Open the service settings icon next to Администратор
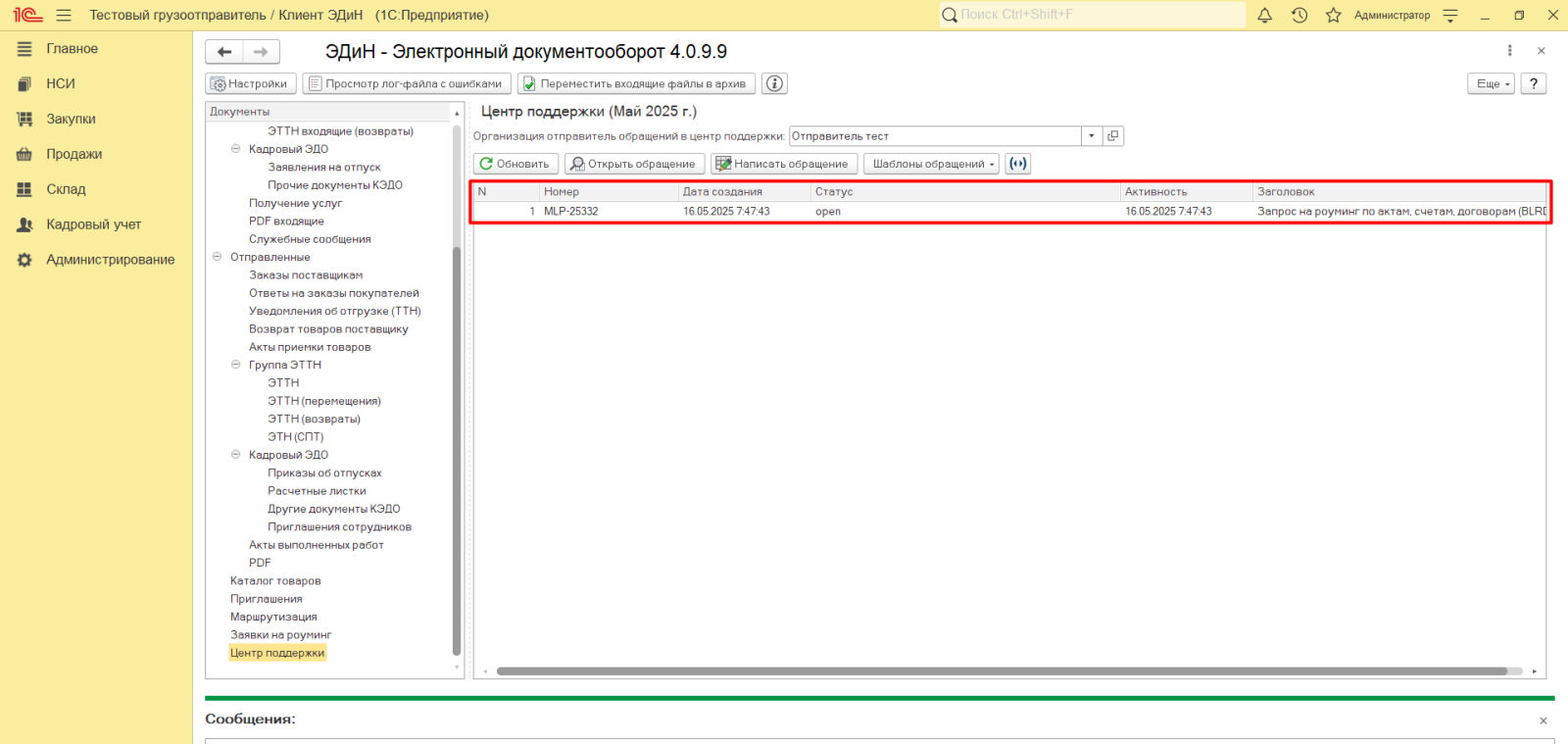Viewport: 1568px width, 744px height. tap(1451, 15)
